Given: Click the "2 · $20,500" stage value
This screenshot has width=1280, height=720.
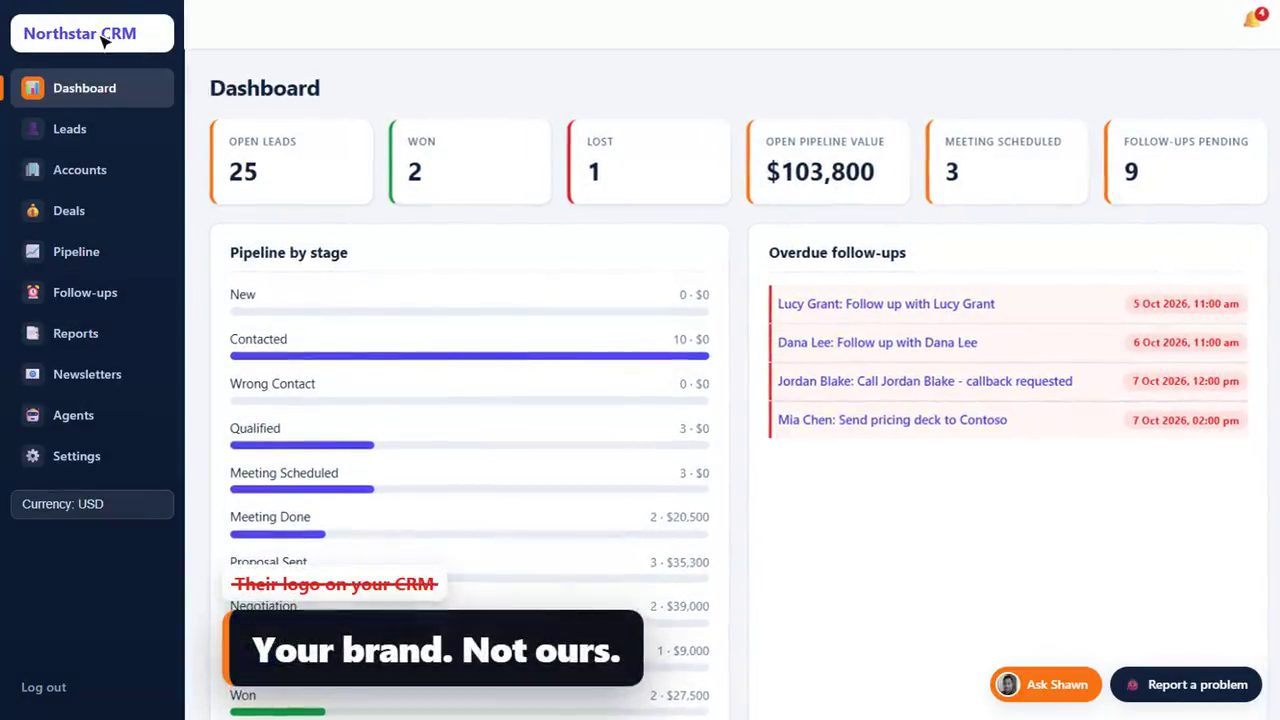Looking at the screenshot, I should (679, 517).
